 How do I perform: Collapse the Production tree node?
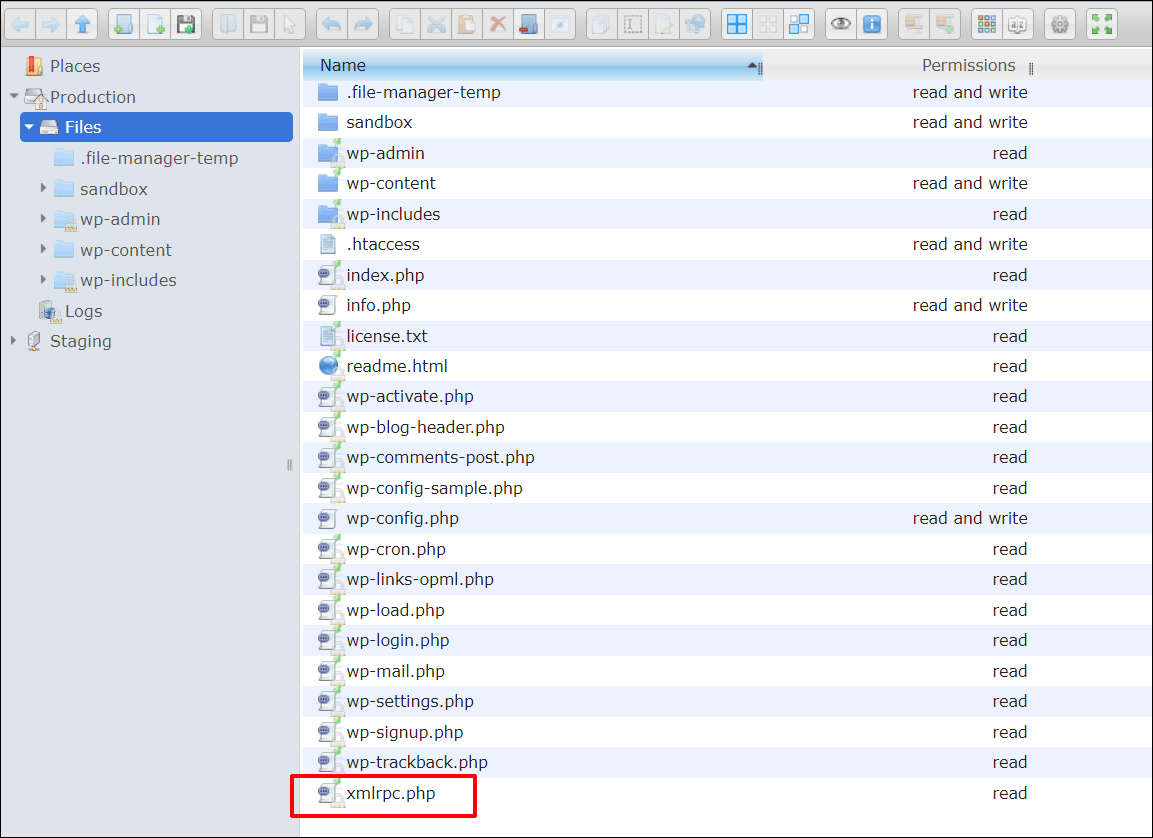tap(14, 96)
